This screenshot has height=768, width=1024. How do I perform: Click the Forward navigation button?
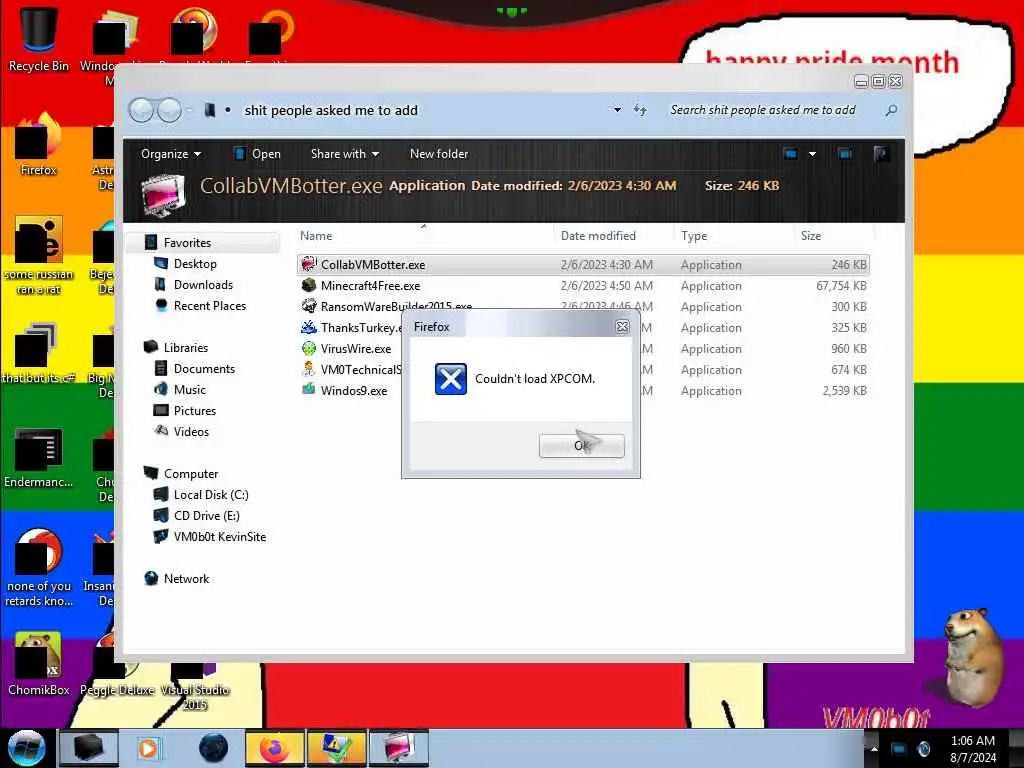169,110
